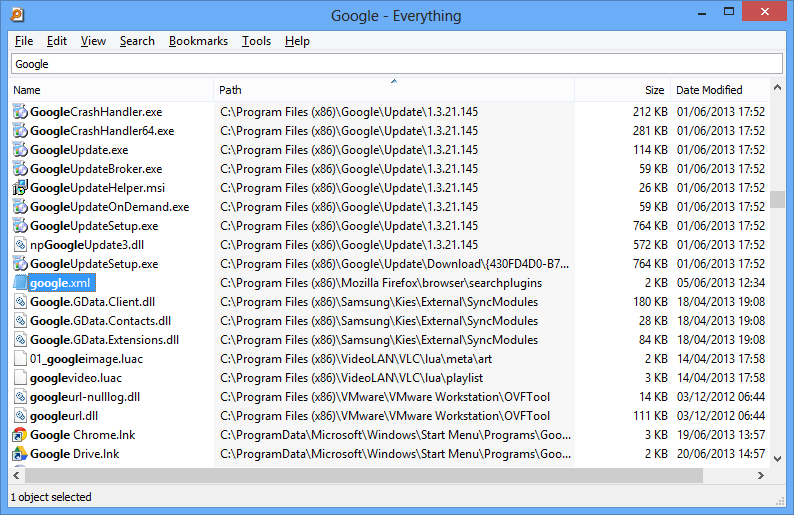Click the vertical scrollbar thumb
The height and width of the screenshot is (515, 794).
pyautogui.click(x=777, y=200)
